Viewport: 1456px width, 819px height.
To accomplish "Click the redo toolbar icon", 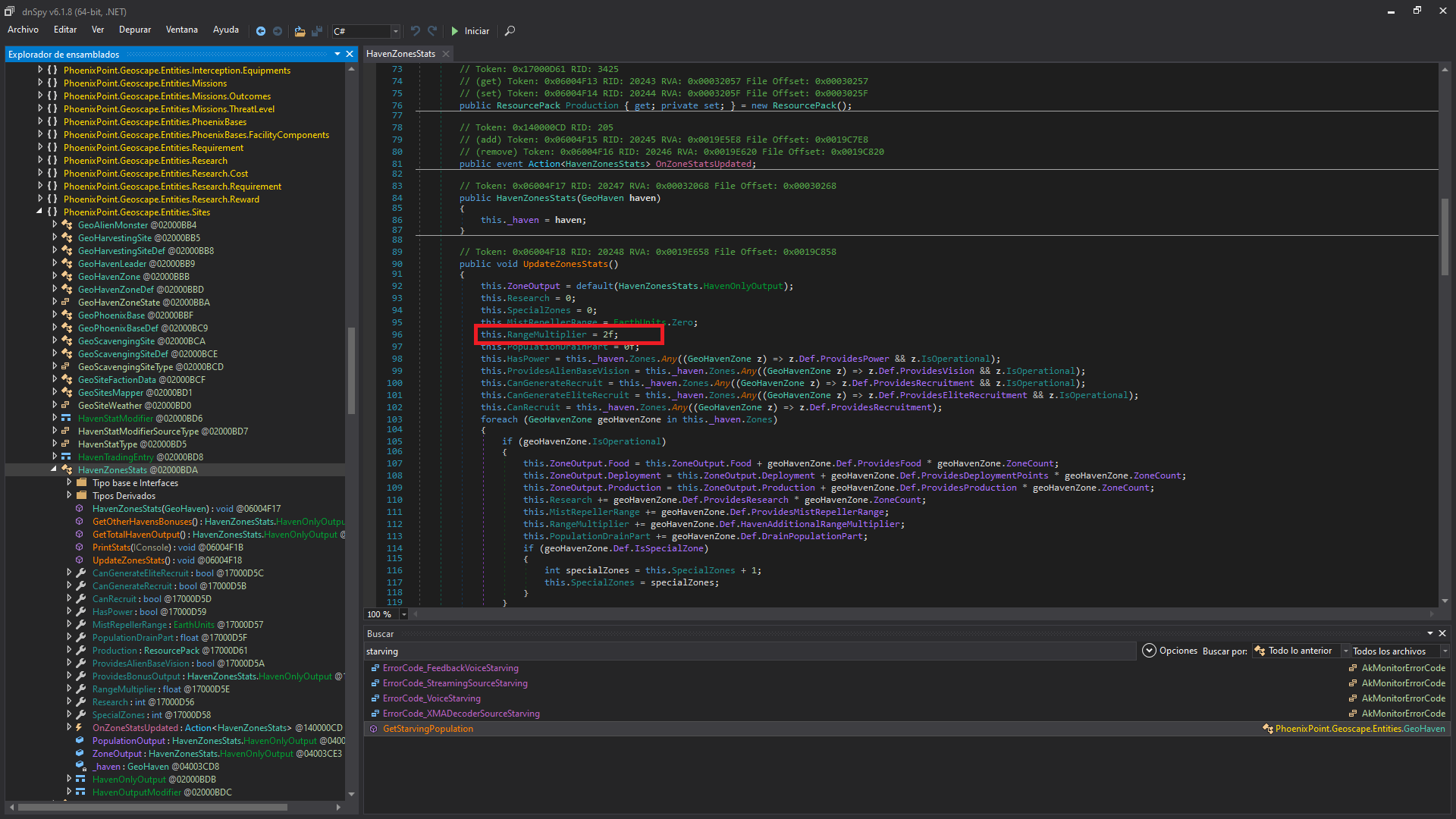I will point(432,31).
